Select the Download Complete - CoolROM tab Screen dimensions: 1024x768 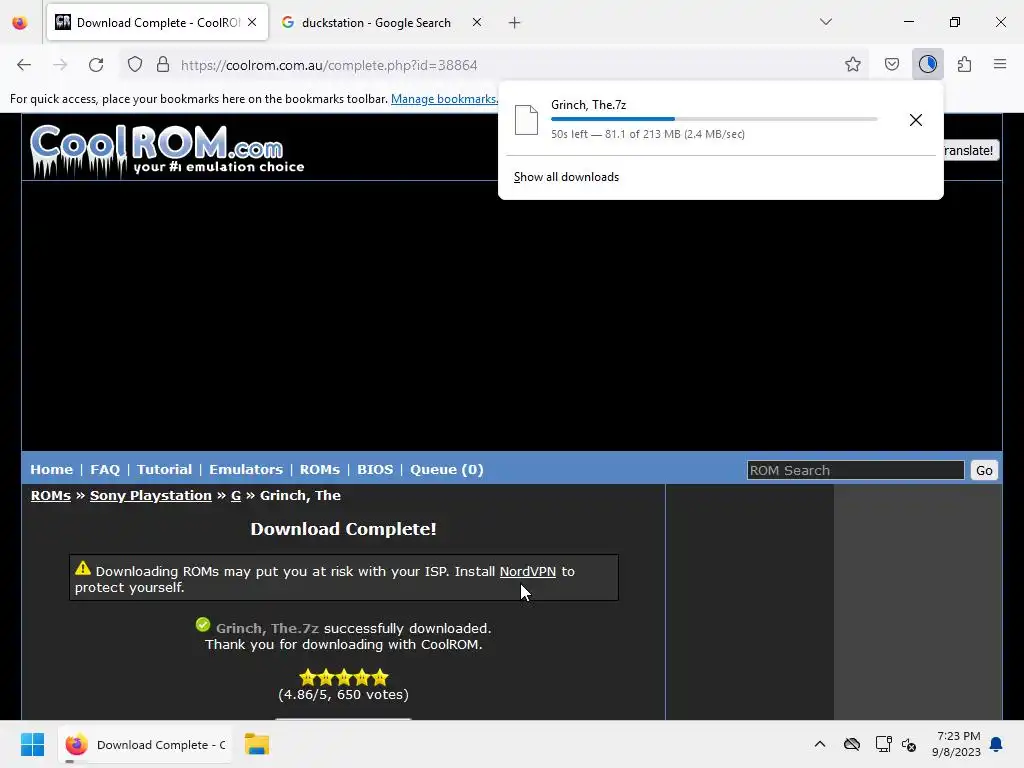pos(157,23)
